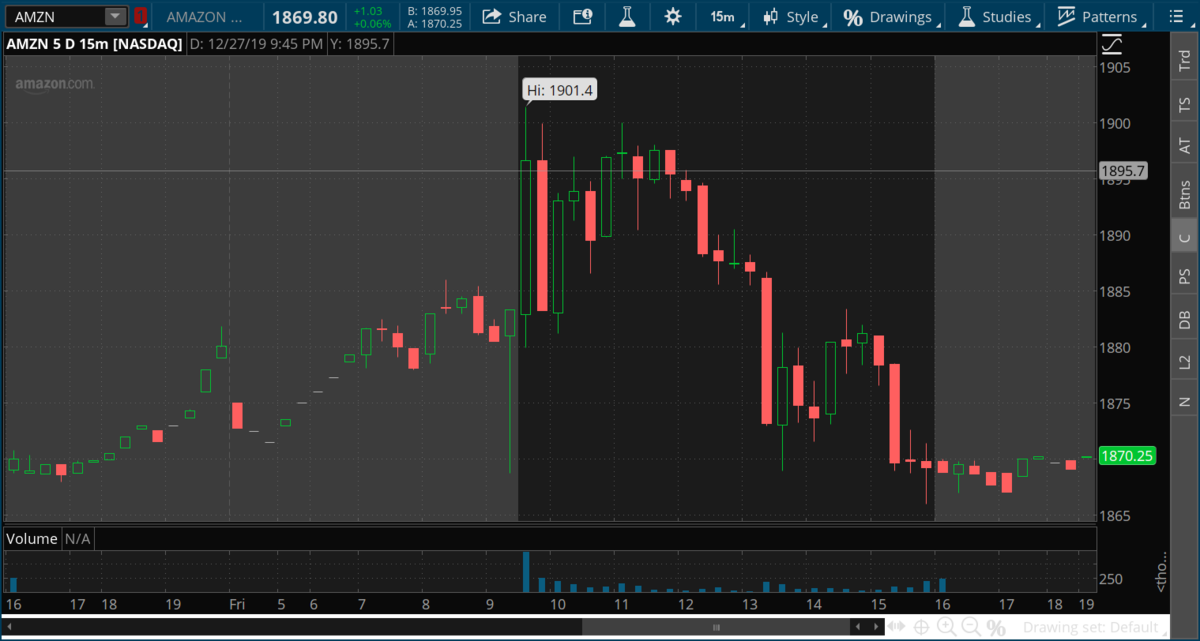Click the ask price A: 1870.25
The width and height of the screenshot is (1200, 641).
[435, 23]
